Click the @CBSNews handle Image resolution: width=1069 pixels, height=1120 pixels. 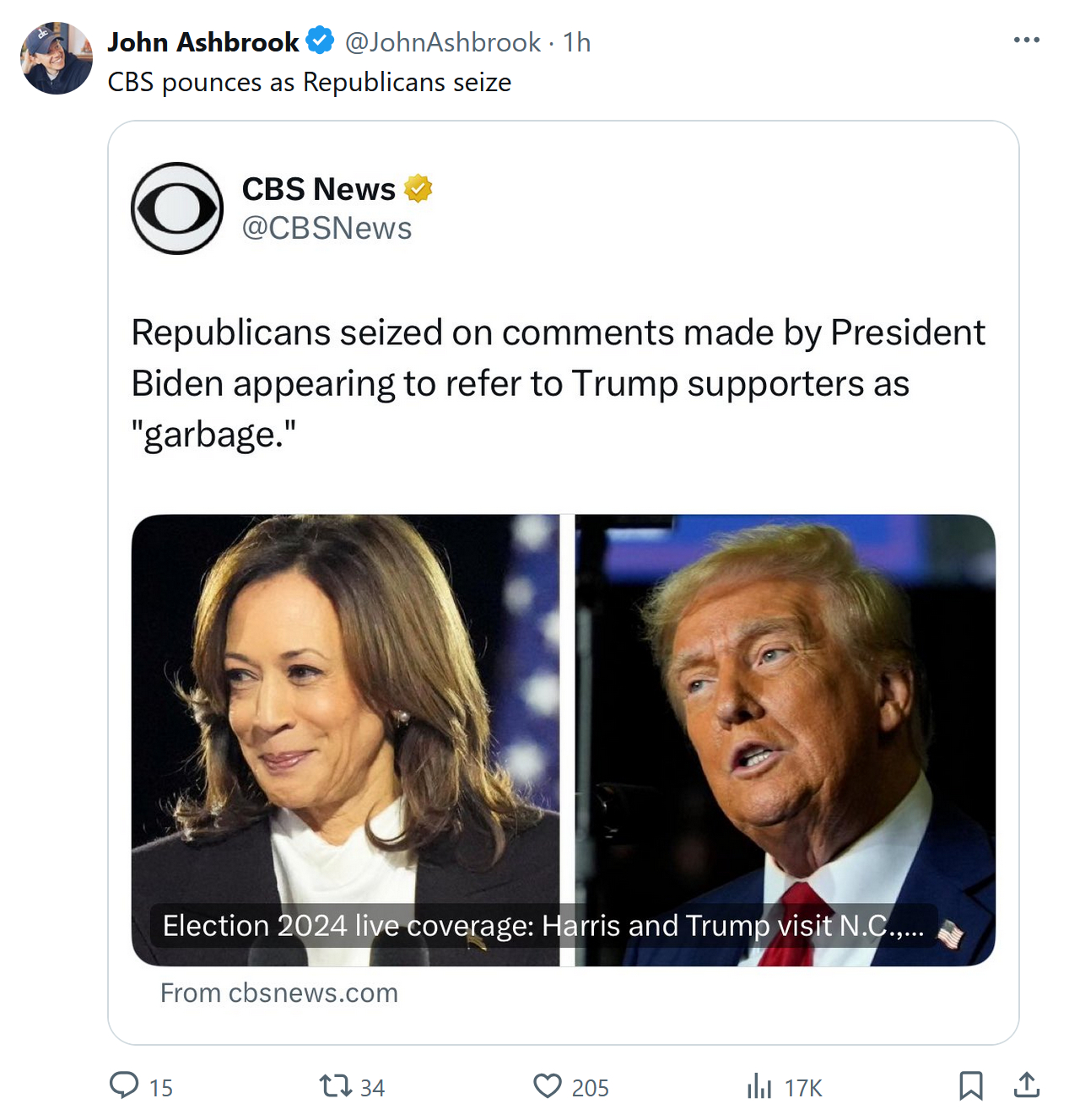tap(327, 228)
